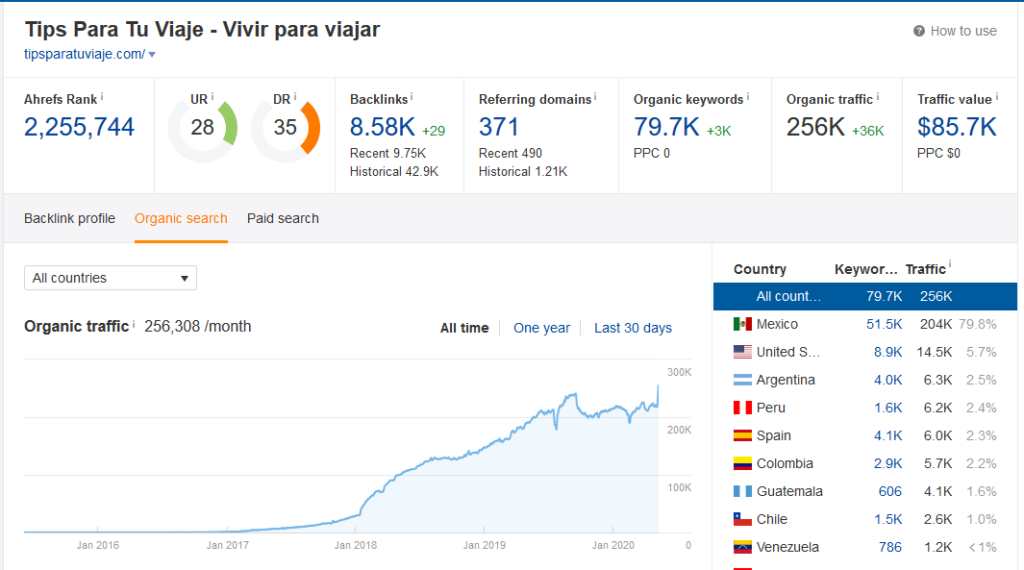Image resolution: width=1024 pixels, height=570 pixels.
Task: Click the Peru flag icon
Action: (x=743, y=407)
